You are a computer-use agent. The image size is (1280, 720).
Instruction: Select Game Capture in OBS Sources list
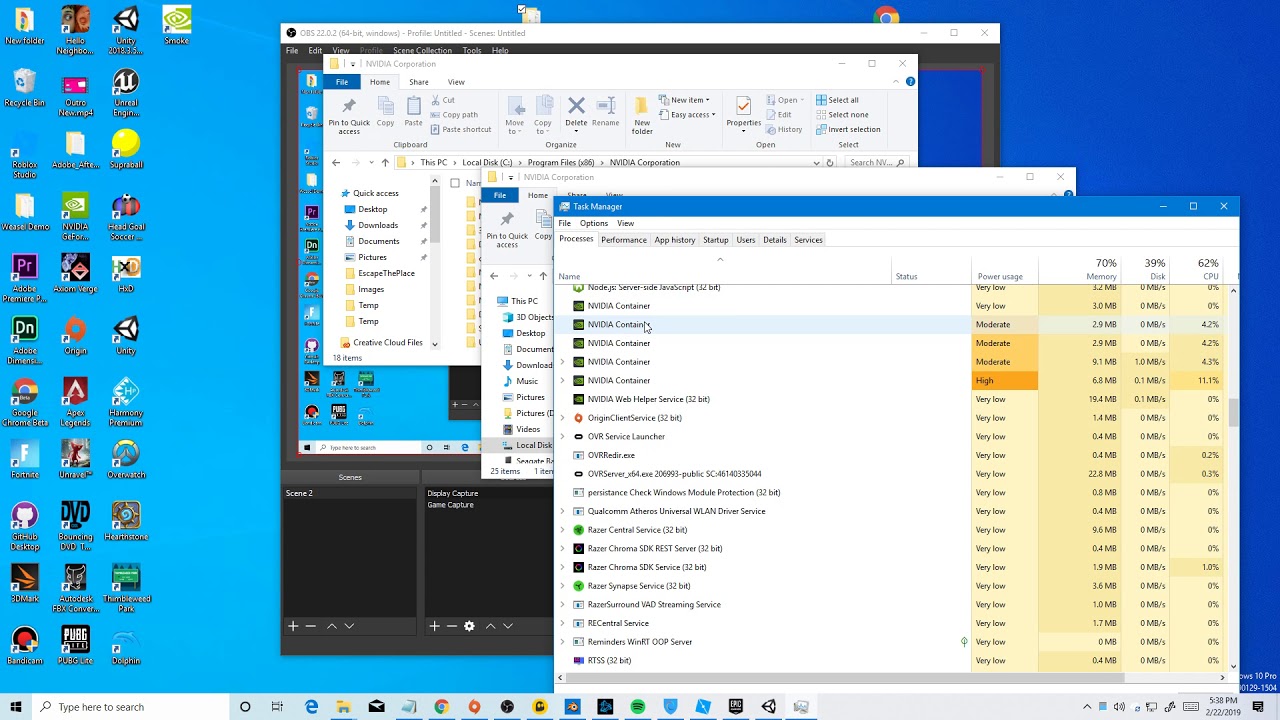pyautogui.click(x=451, y=505)
